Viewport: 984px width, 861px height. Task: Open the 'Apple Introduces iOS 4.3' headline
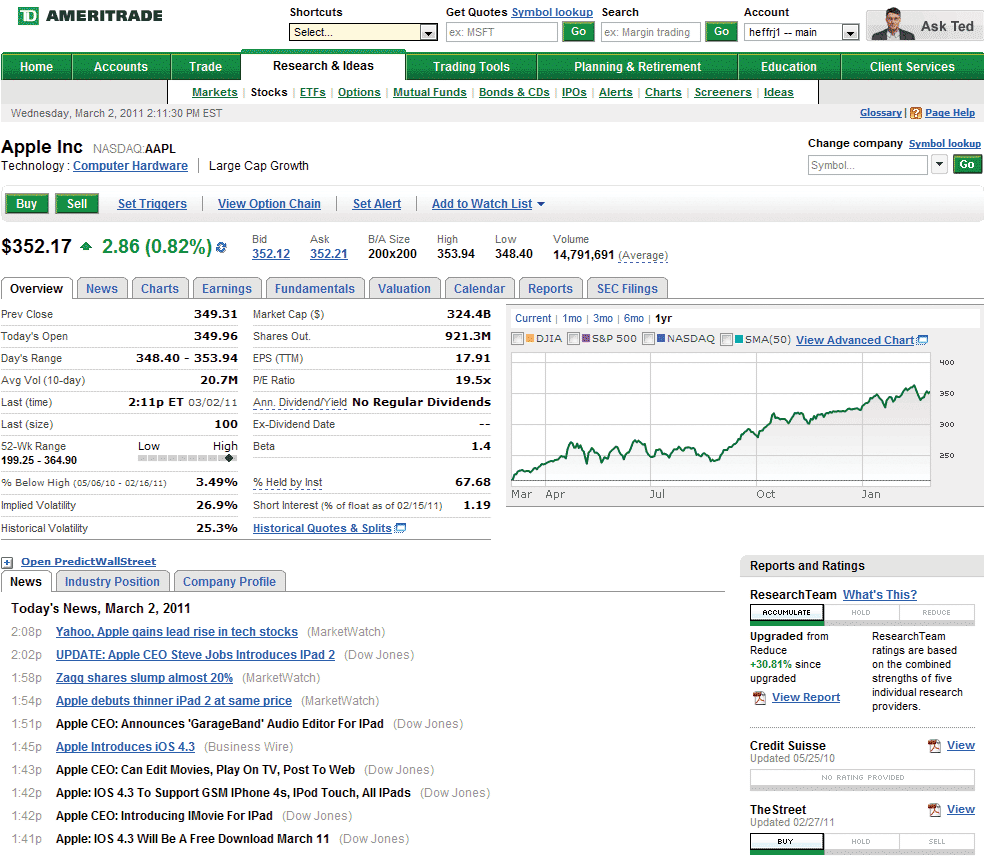tap(126, 747)
